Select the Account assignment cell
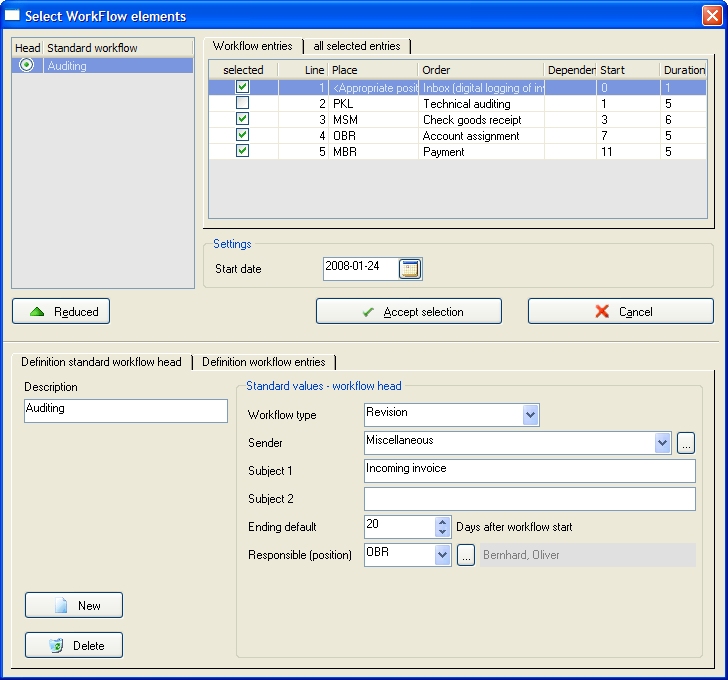 pyautogui.click(x=481, y=136)
